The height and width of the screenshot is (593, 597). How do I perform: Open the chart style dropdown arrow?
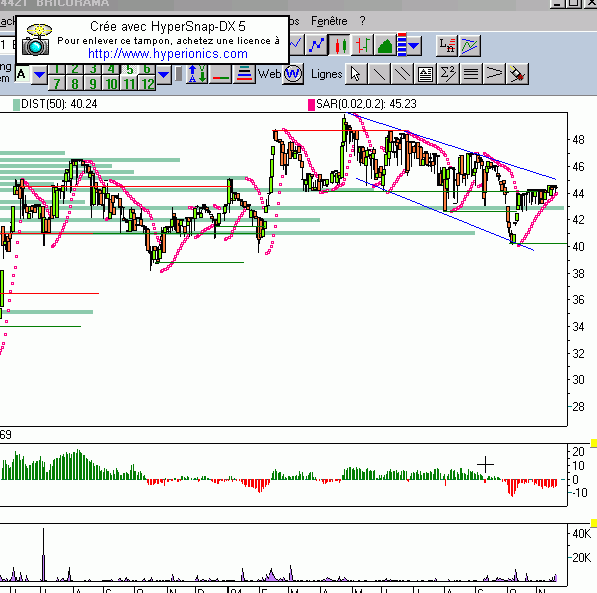pyautogui.click(x=414, y=45)
